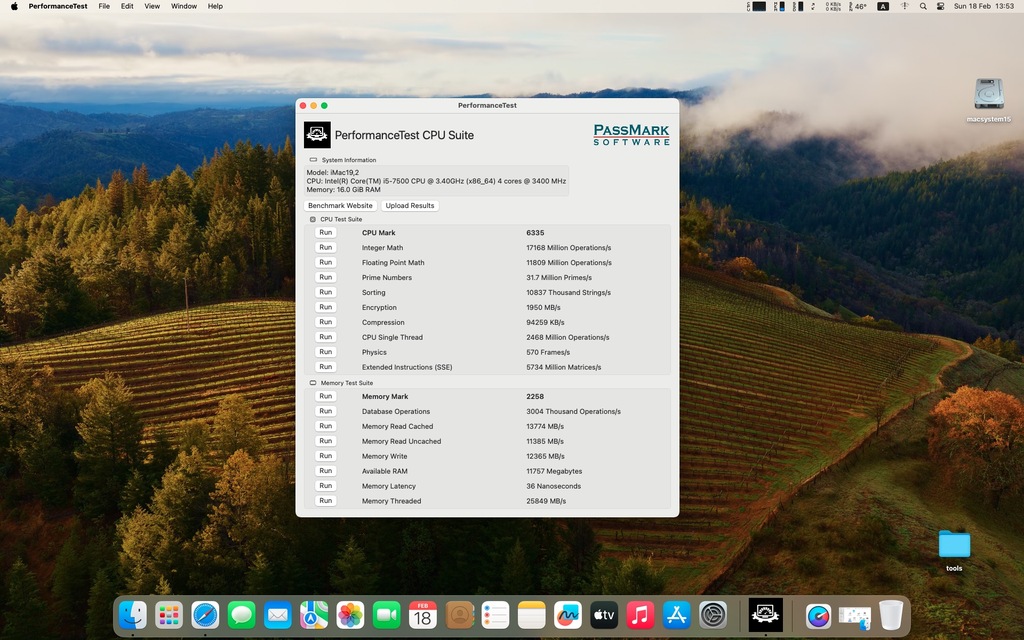Click the Benchmark Website button
Image resolution: width=1024 pixels, height=640 pixels.
click(340, 206)
